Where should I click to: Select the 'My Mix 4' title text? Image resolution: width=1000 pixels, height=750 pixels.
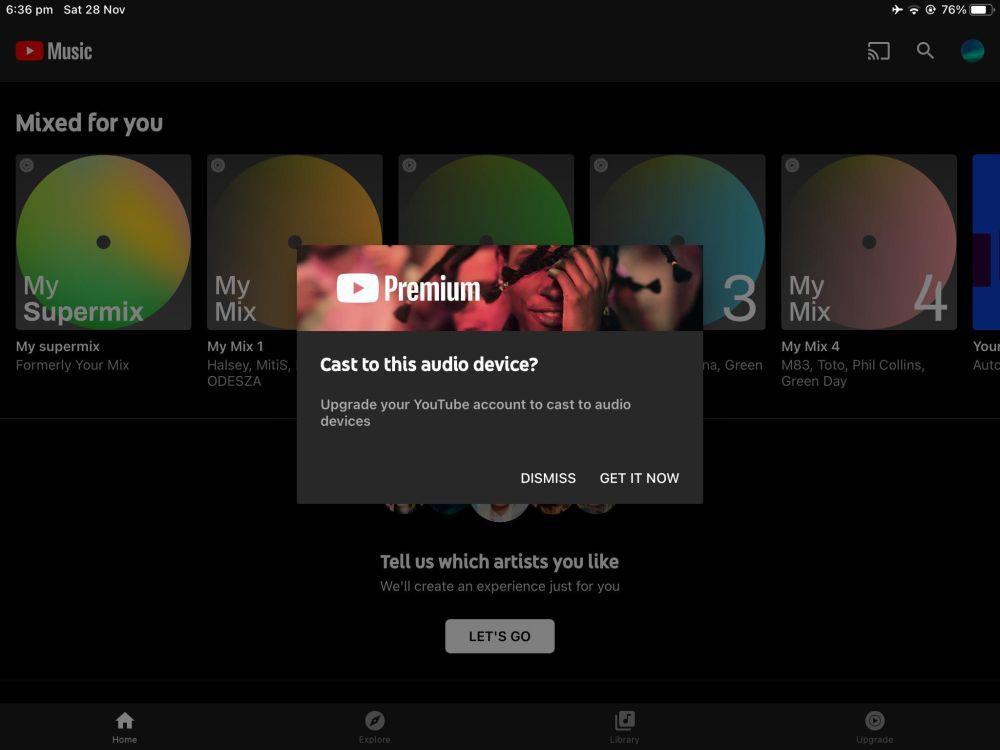(x=811, y=346)
